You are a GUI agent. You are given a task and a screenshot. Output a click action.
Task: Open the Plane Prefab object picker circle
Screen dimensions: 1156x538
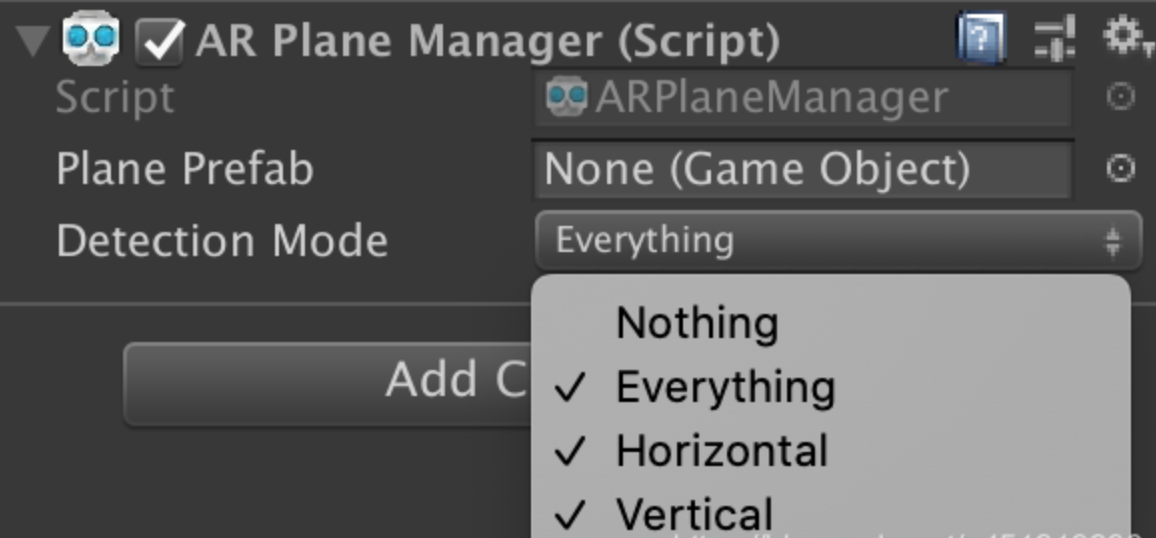1120,169
